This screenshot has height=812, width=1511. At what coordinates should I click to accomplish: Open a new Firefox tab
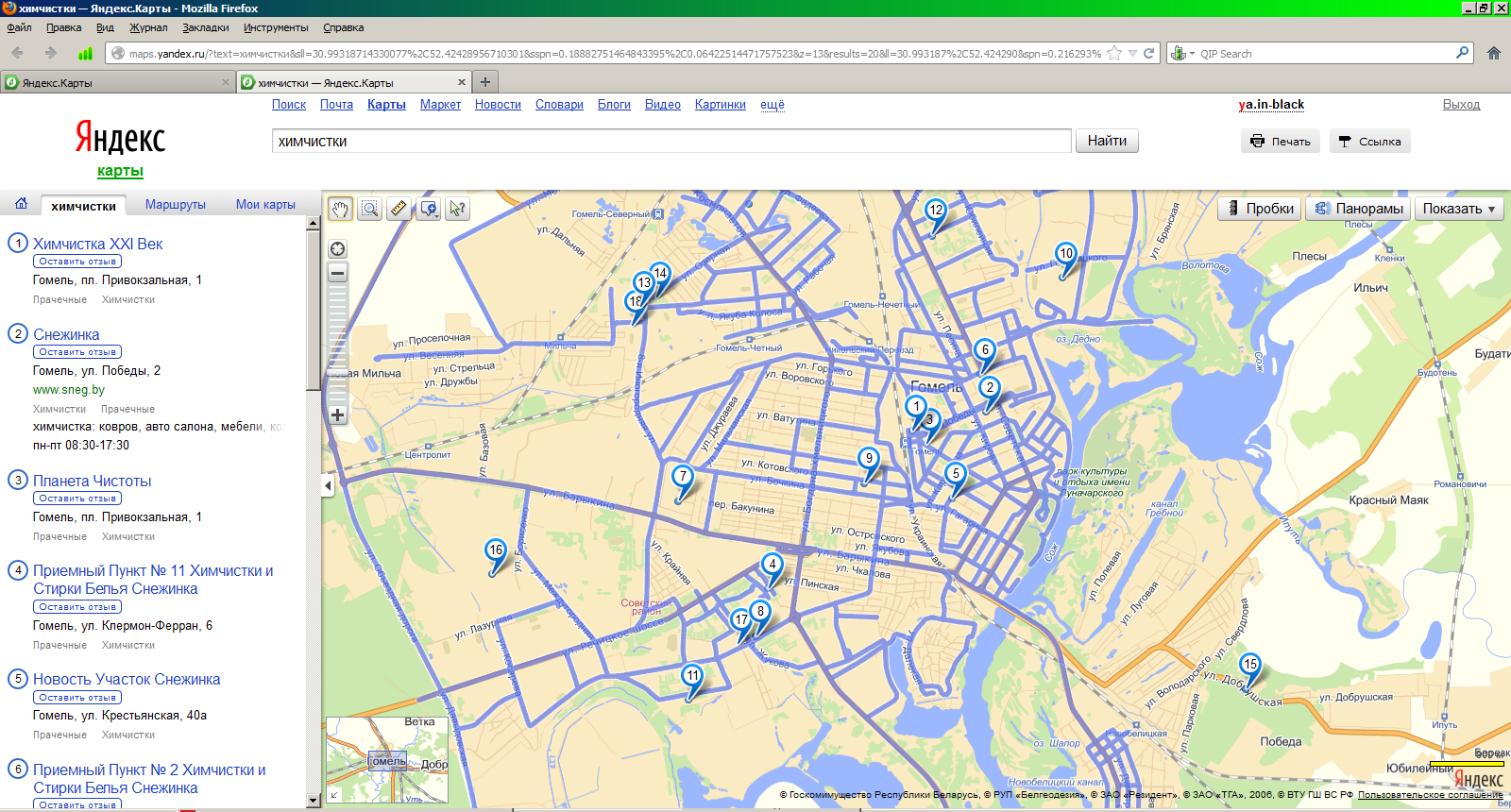pos(485,82)
